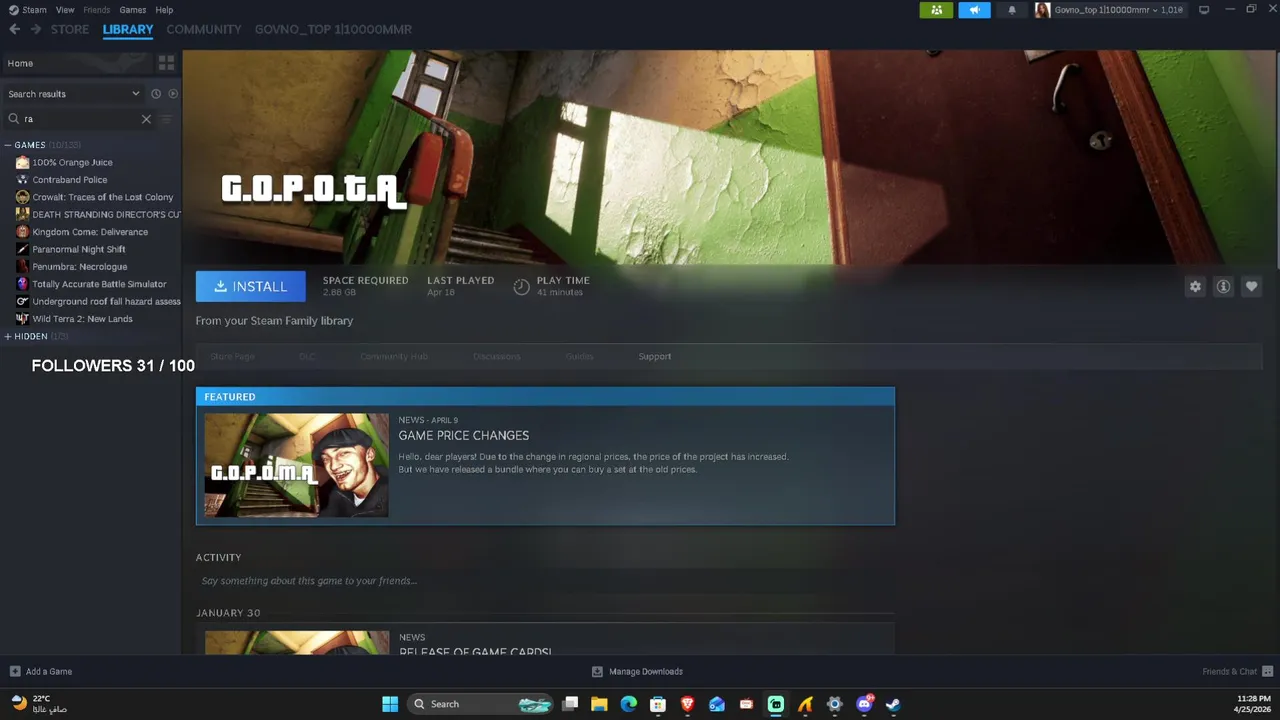Open the View menu
Image resolution: width=1280 pixels, height=720 pixels.
(65, 10)
